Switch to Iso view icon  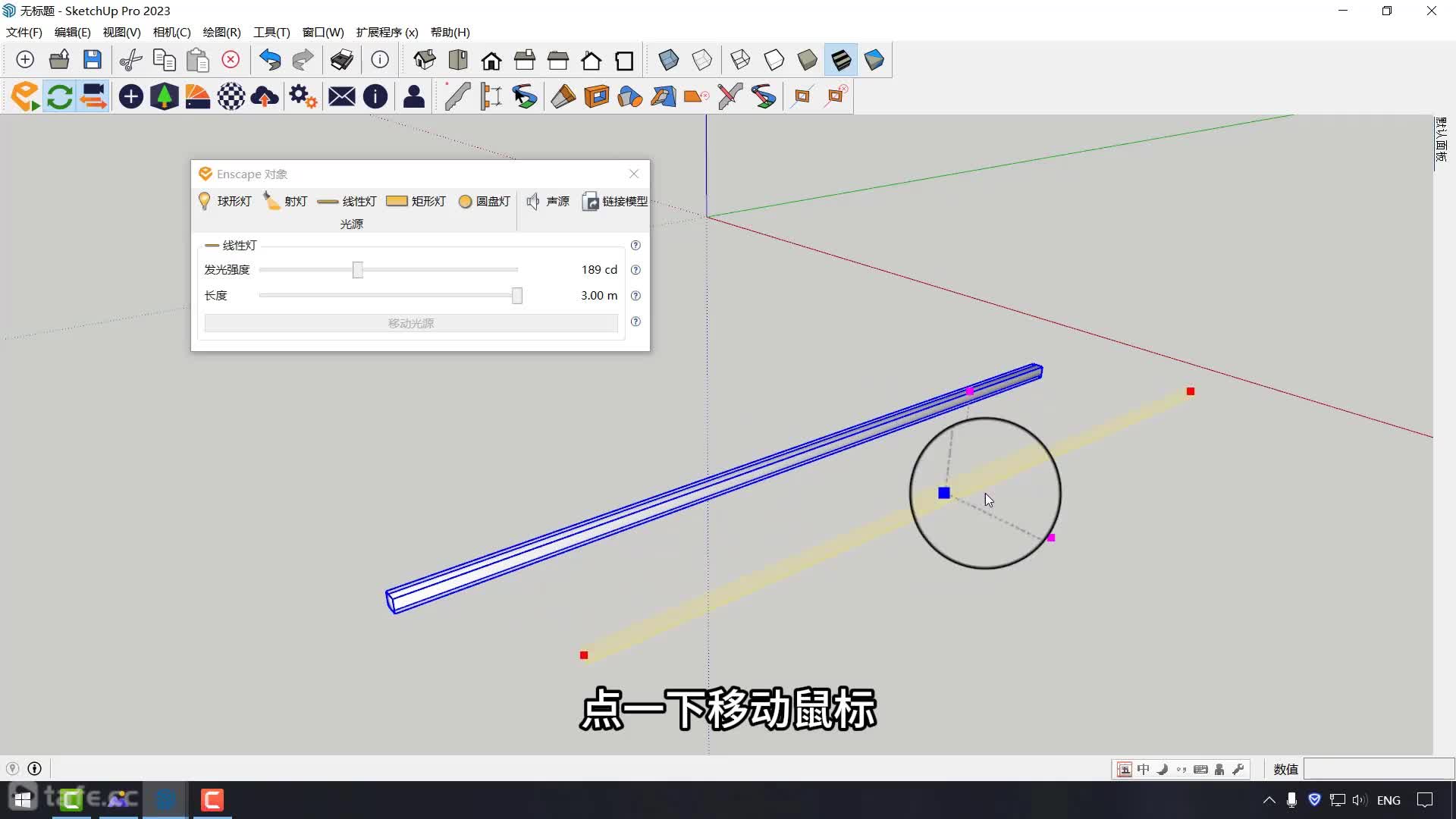(425, 60)
